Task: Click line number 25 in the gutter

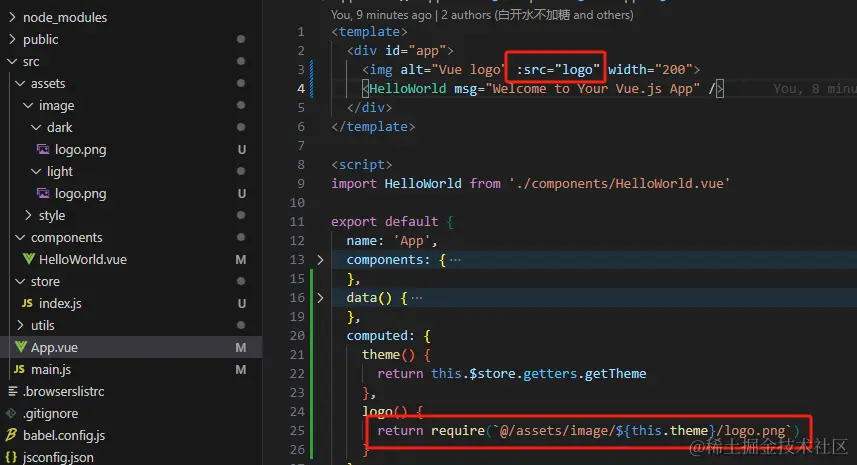Action: point(297,431)
